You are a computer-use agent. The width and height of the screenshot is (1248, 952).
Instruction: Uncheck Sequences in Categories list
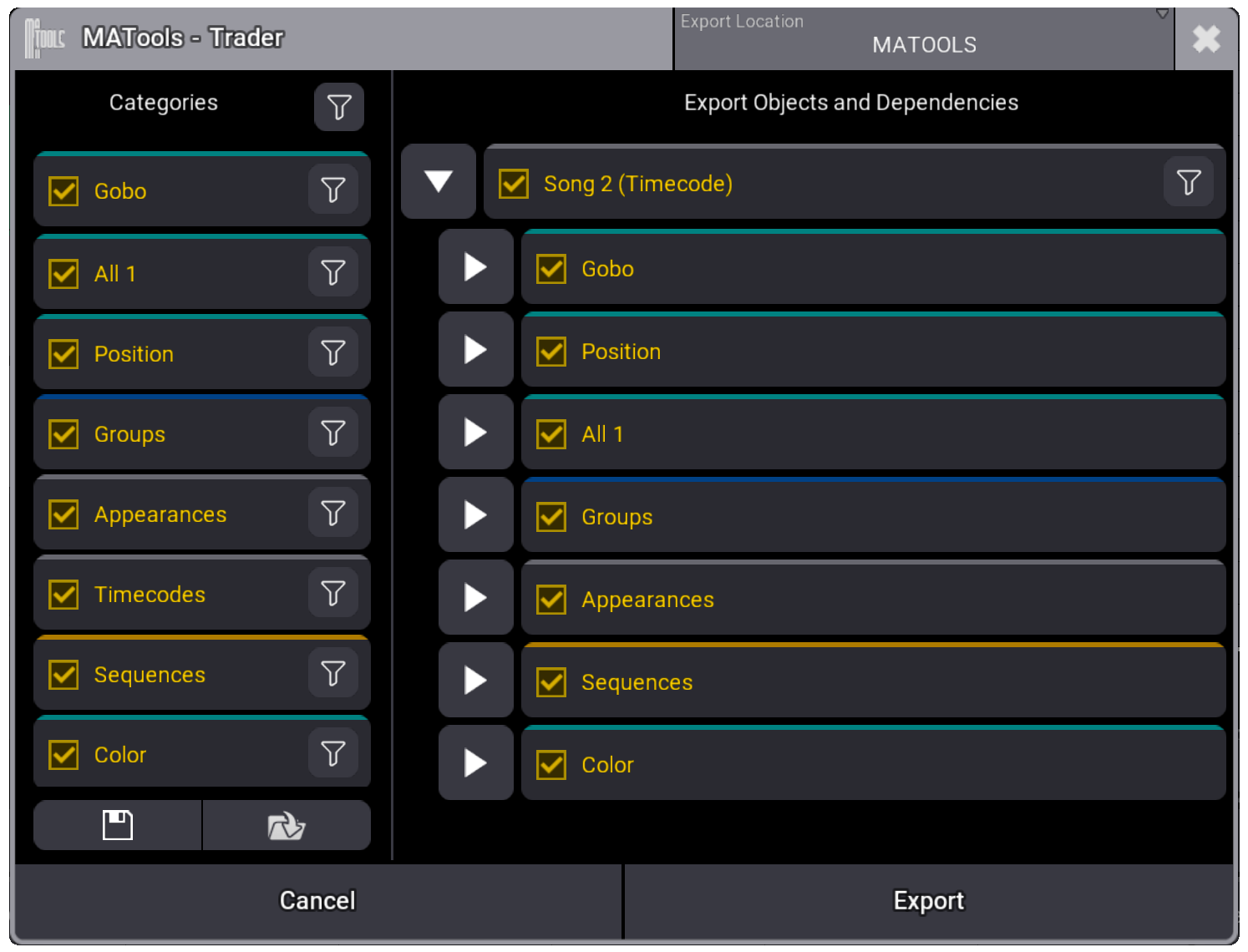click(x=63, y=674)
